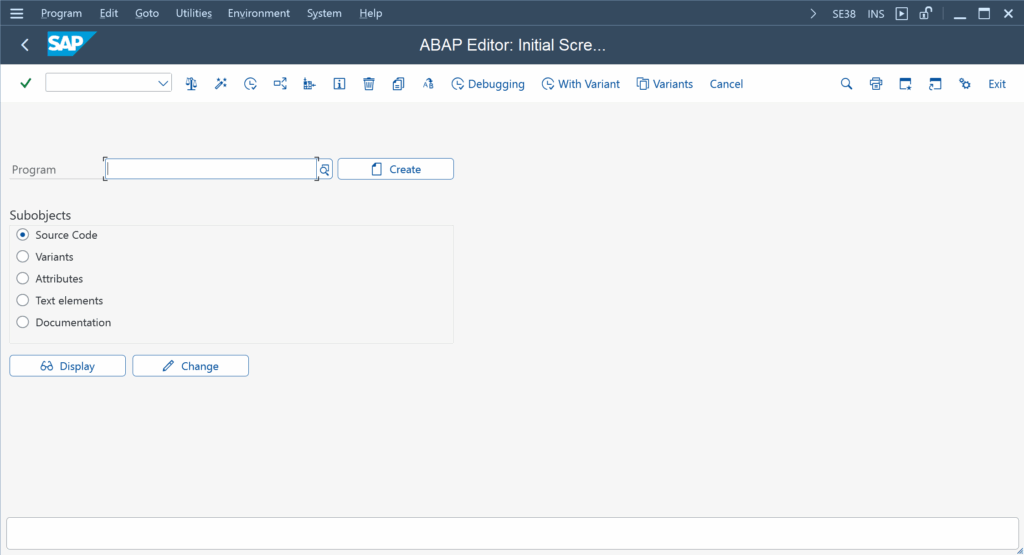Image resolution: width=1024 pixels, height=555 pixels.
Task: Open the Environment menu
Action: [x=259, y=13]
